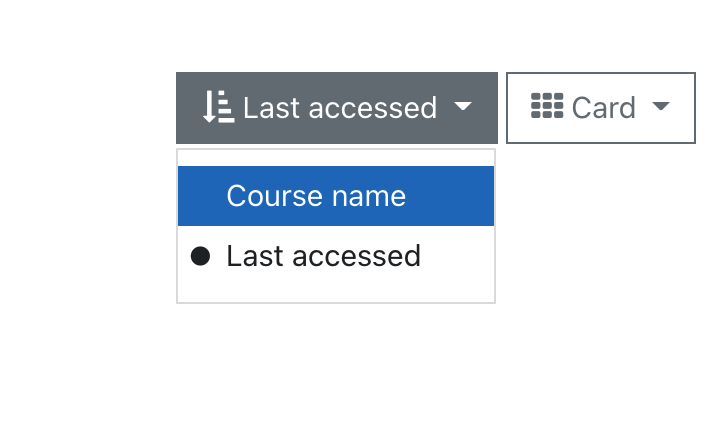
Task: Click the gray Last accessed button text
Action: 340,108
